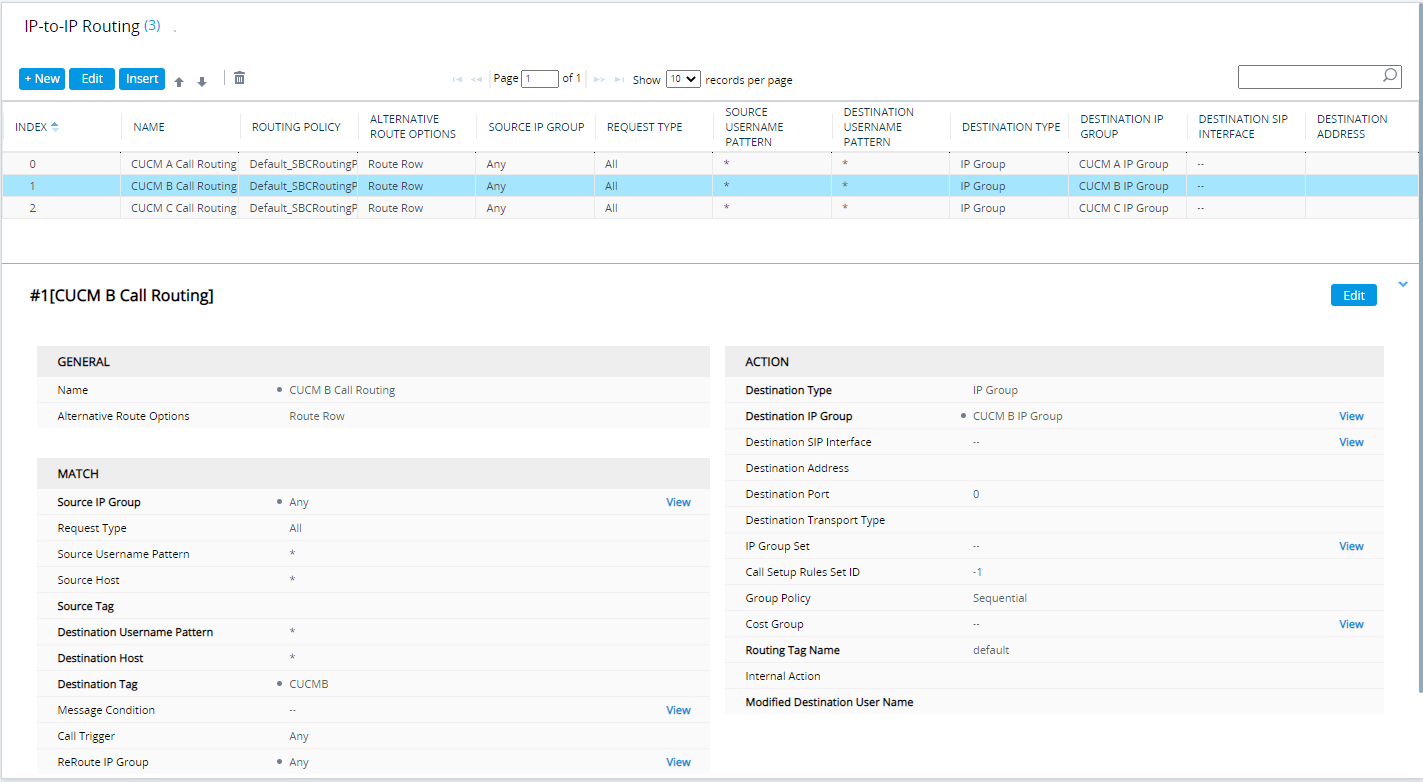
Task: View ReRoute IP Group link
Action: (678, 762)
